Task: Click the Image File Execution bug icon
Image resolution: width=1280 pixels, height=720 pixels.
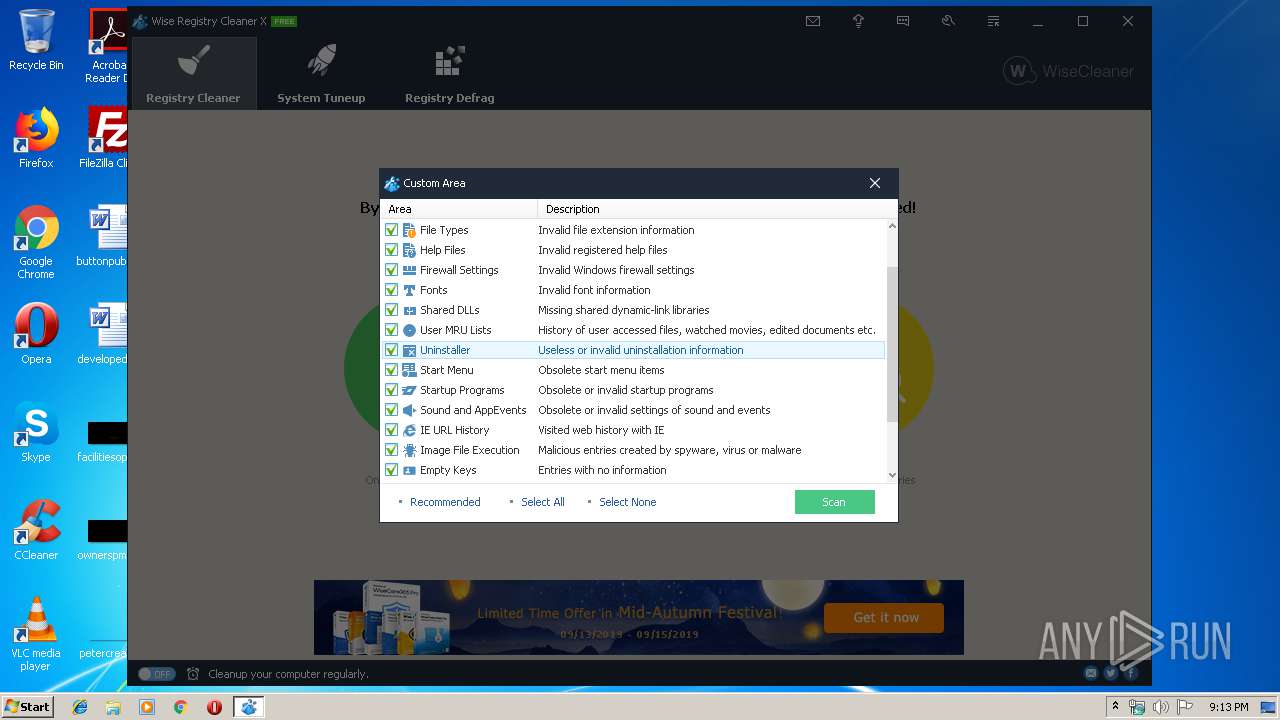Action: point(409,450)
